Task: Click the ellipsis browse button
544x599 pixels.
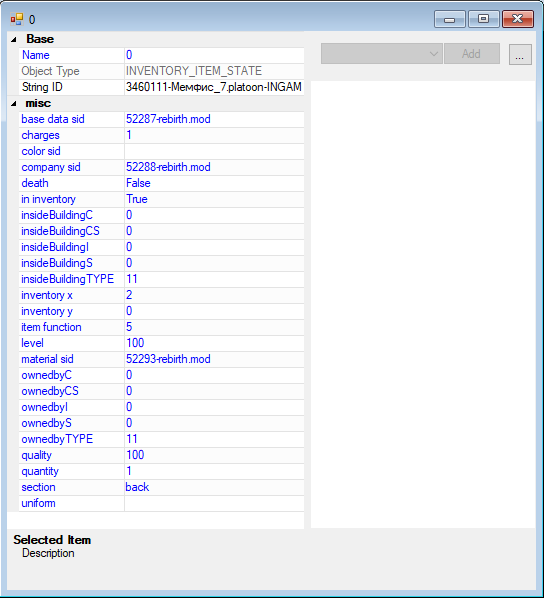Action: 520,55
